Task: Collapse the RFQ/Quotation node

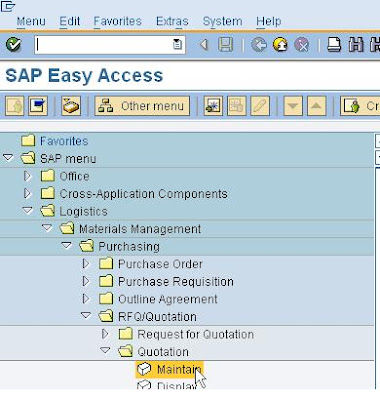Action: (x=86, y=316)
